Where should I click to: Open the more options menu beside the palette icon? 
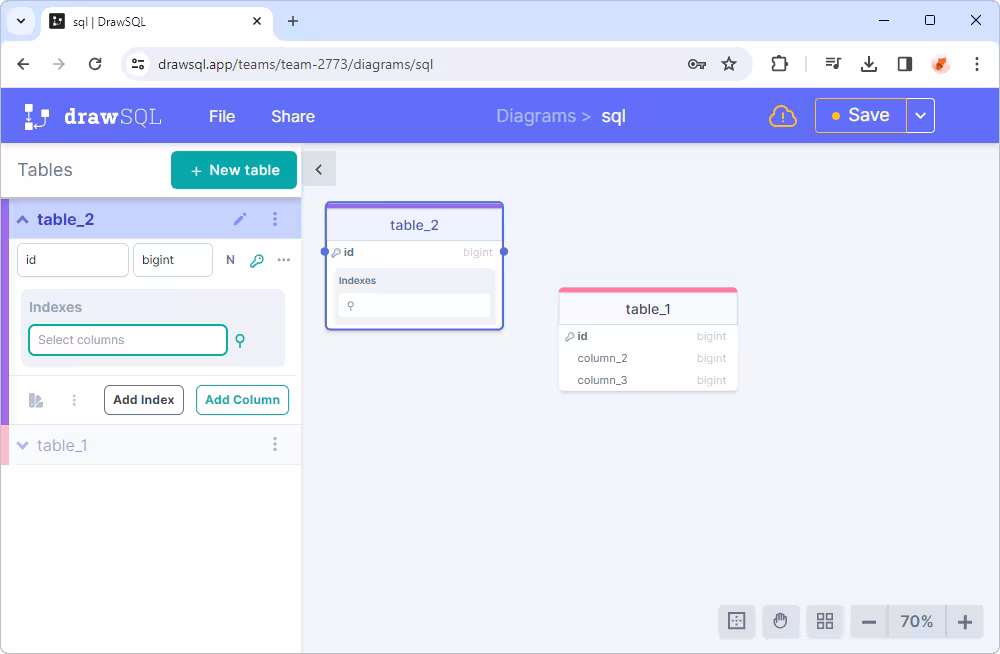(74, 400)
